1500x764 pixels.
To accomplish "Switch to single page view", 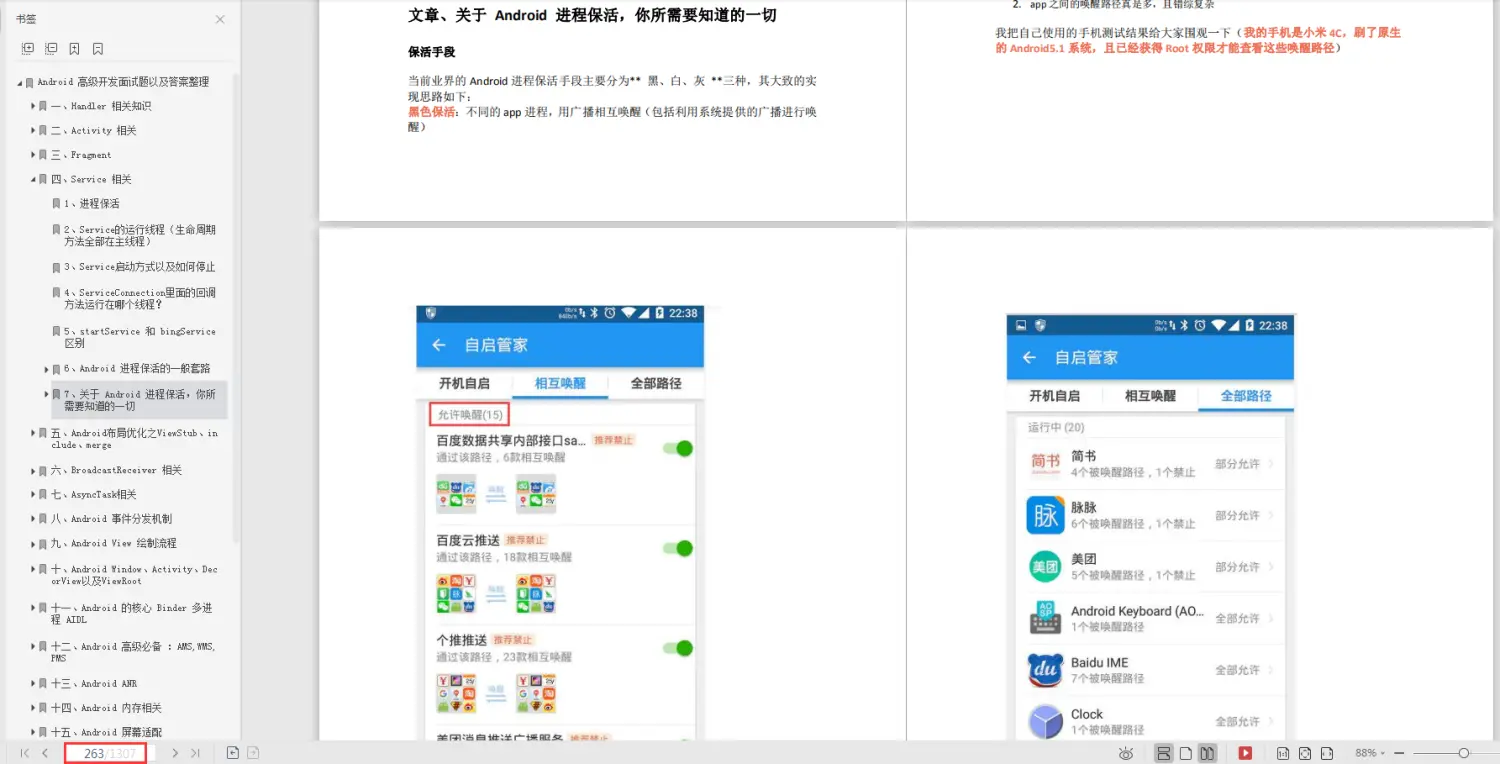I will [x=1186, y=753].
